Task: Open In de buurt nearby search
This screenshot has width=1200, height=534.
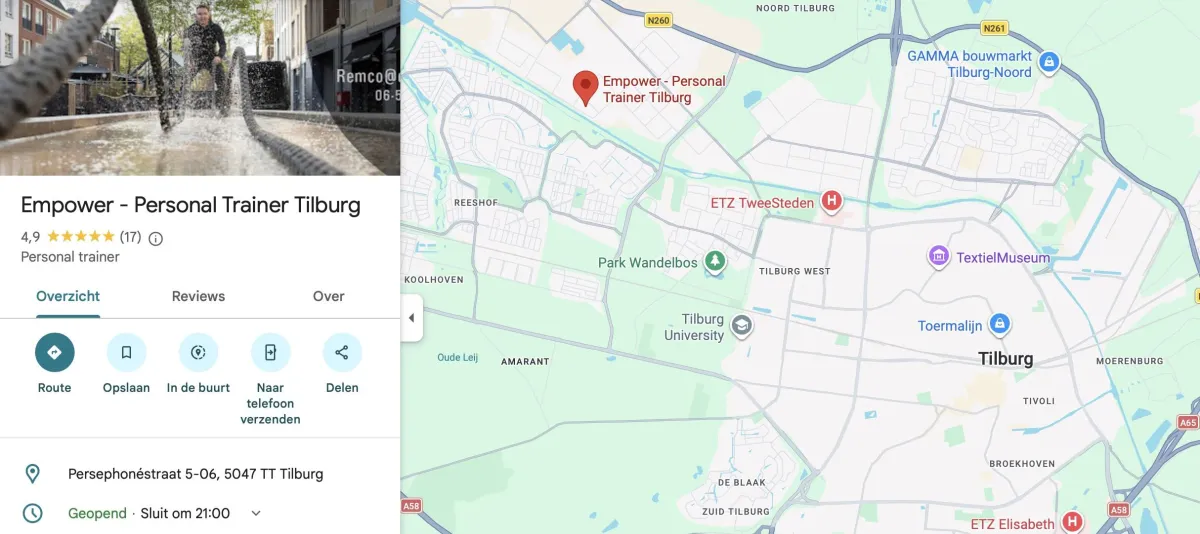Action: click(x=198, y=352)
